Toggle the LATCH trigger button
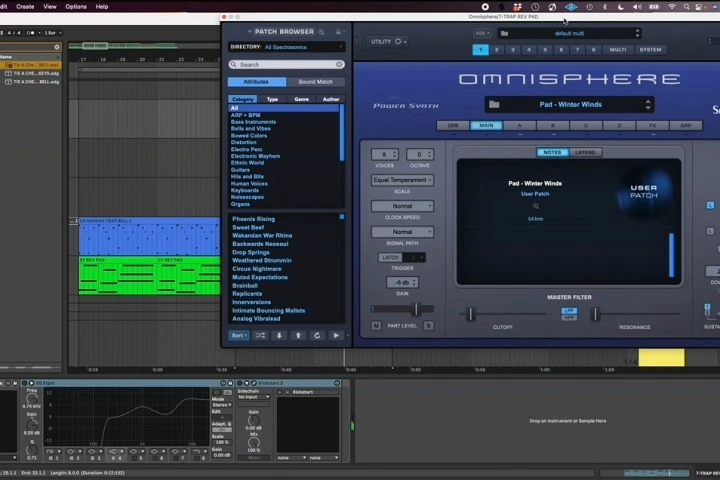This screenshot has height=480, width=720. pyautogui.click(x=390, y=257)
